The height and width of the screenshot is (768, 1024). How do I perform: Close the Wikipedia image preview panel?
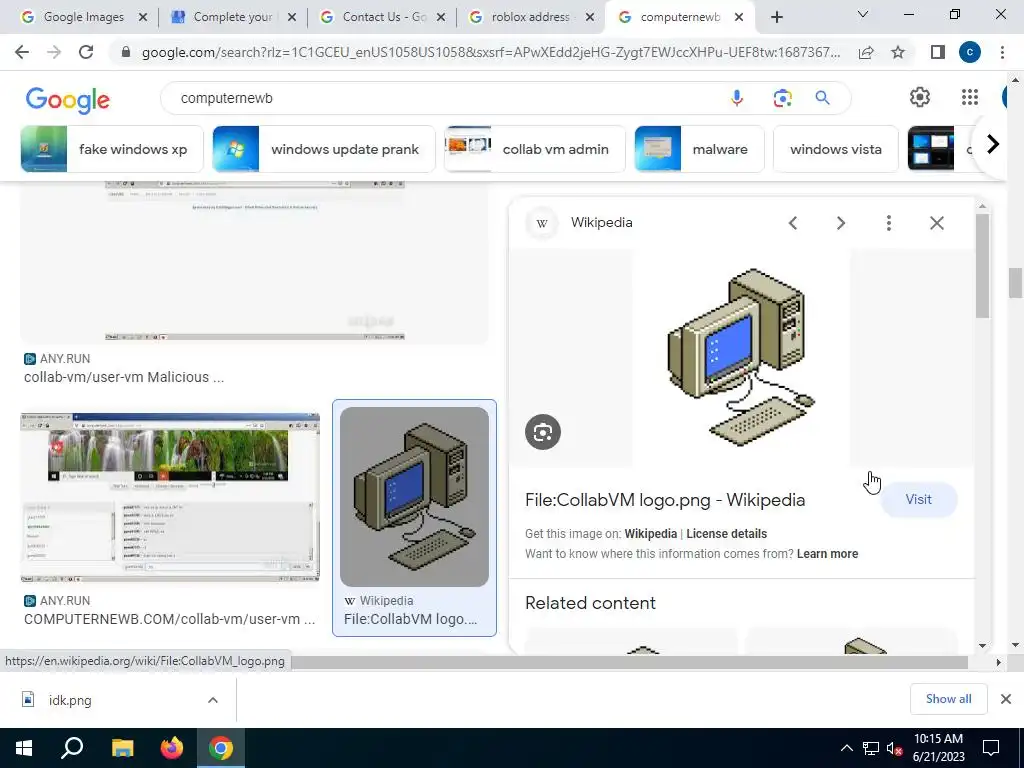tap(936, 223)
